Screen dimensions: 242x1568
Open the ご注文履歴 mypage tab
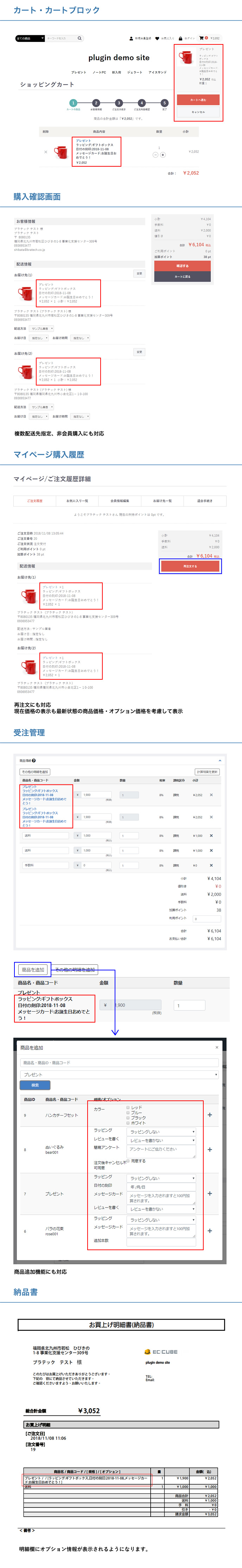click(x=35, y=501)
